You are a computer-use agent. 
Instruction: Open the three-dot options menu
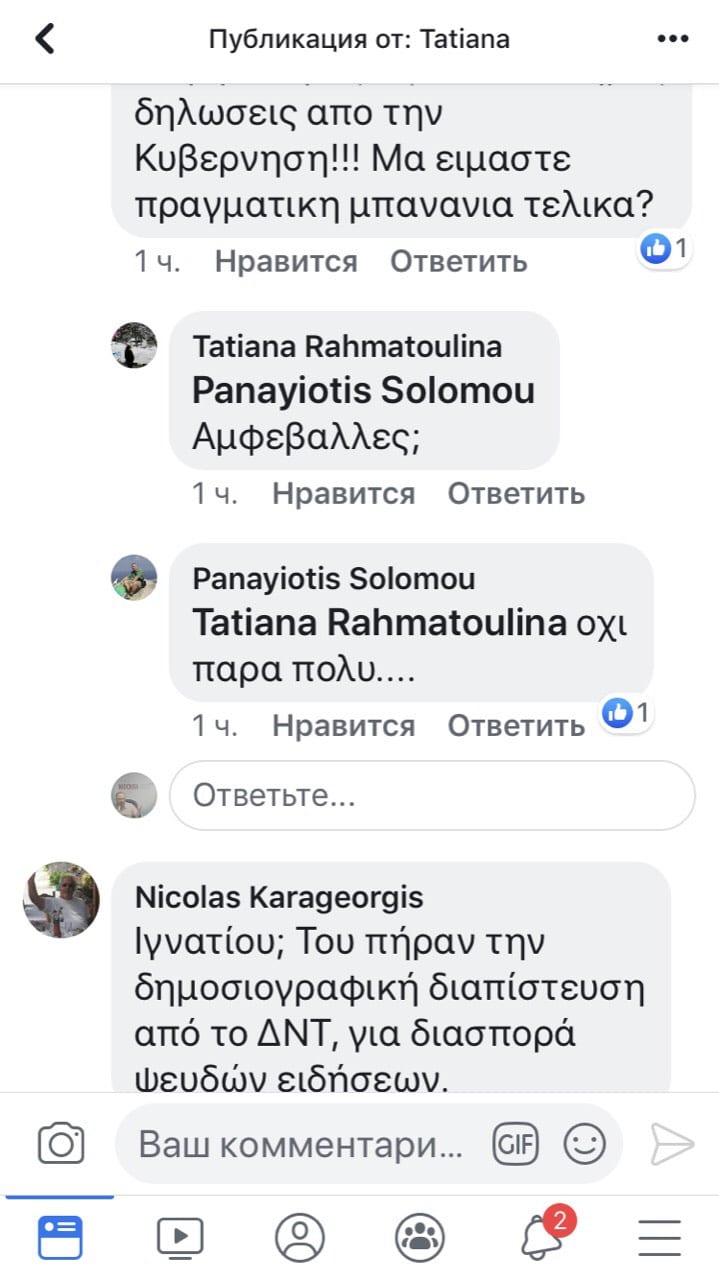673,39
